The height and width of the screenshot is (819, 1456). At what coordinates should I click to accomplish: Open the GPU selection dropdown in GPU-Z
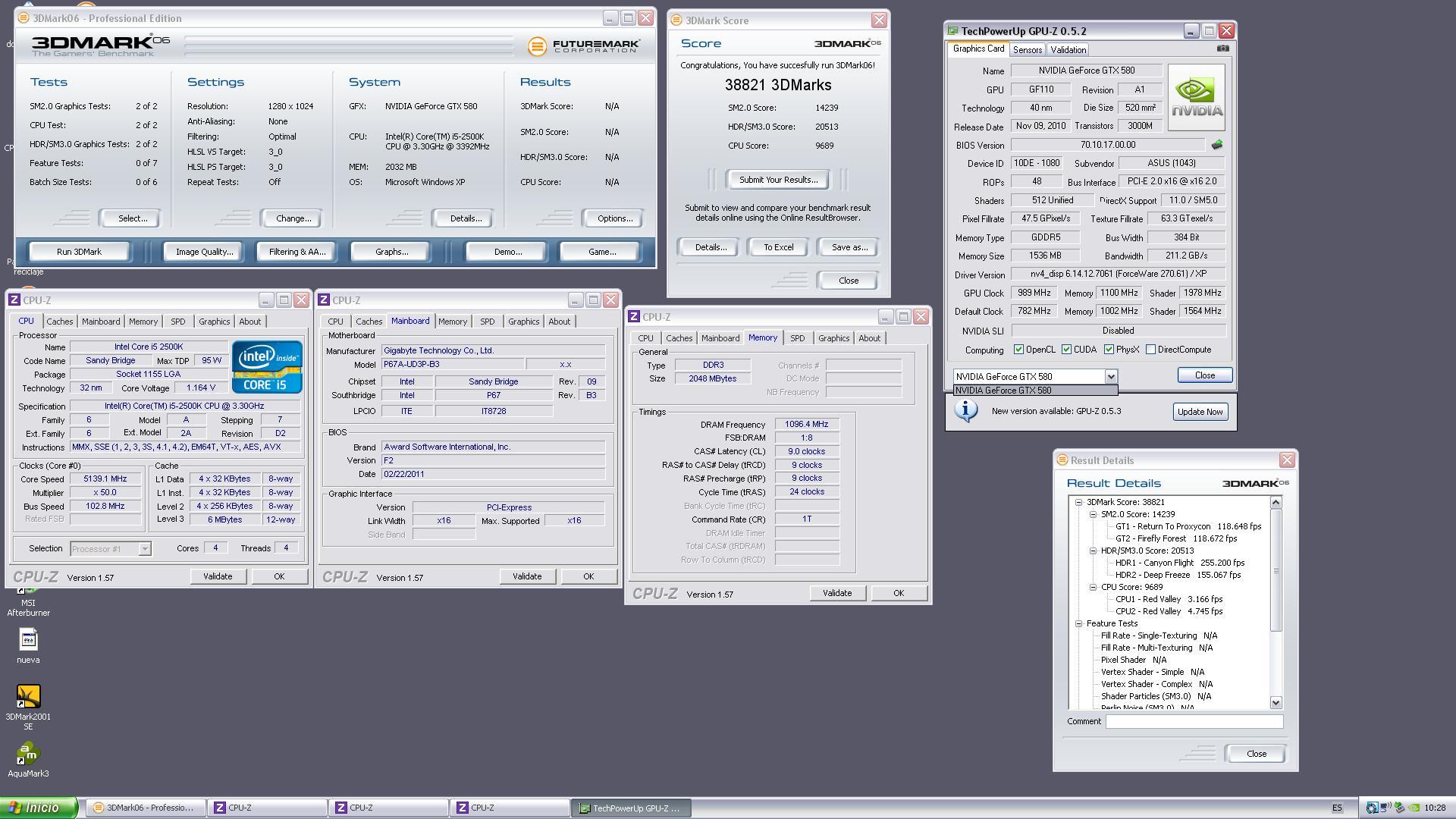pyautogui.click(x=1111, y=377)
